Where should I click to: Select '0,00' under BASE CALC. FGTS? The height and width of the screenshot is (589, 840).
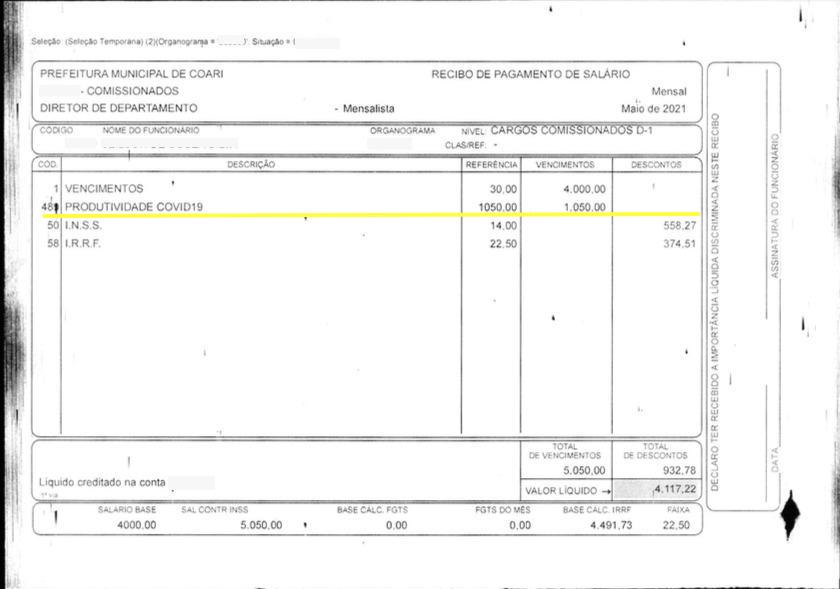pyautogui.click(x=396, y=525)
